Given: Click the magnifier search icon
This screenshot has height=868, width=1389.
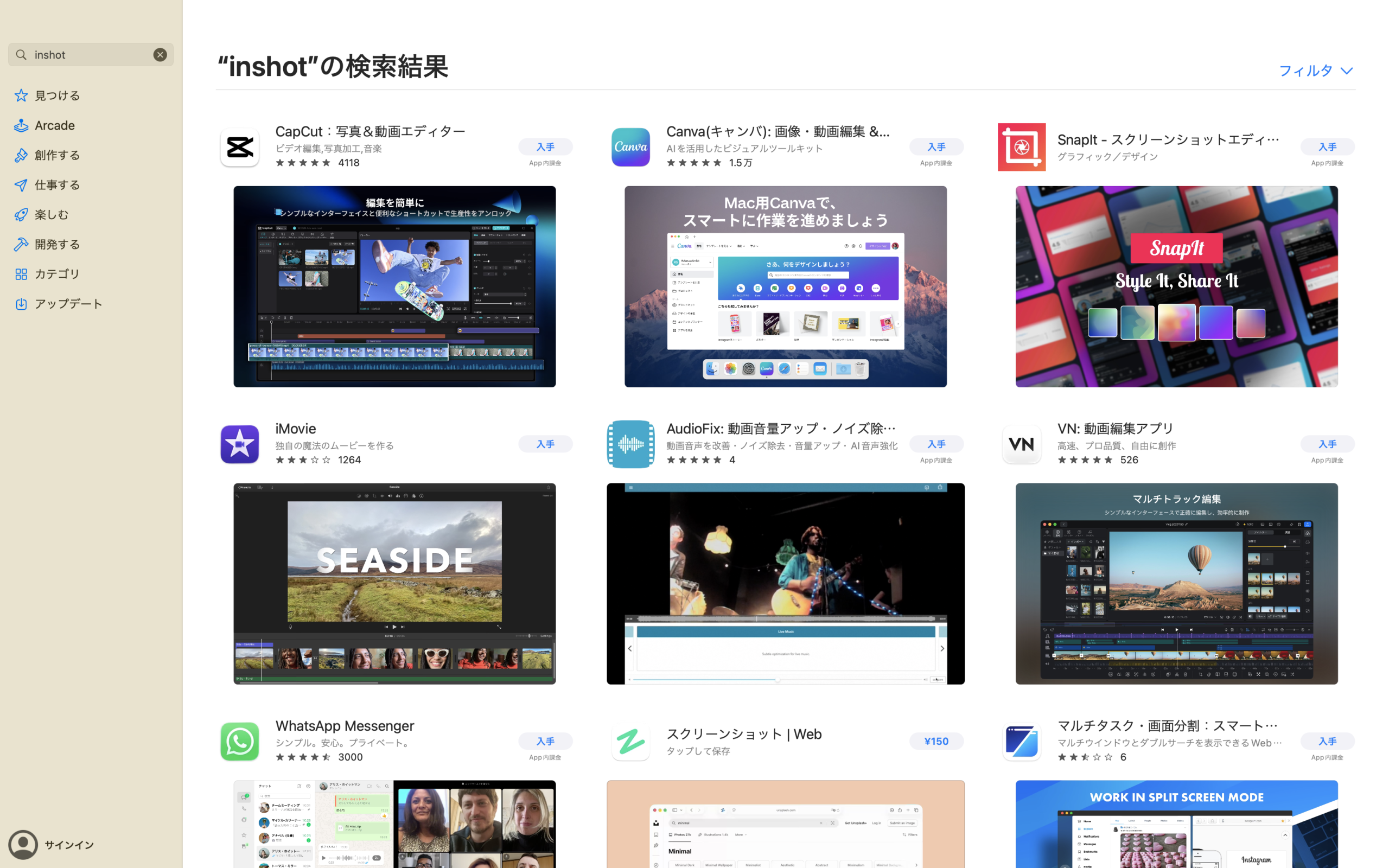Looking at the screenshot, I should [x=21, y=55].
